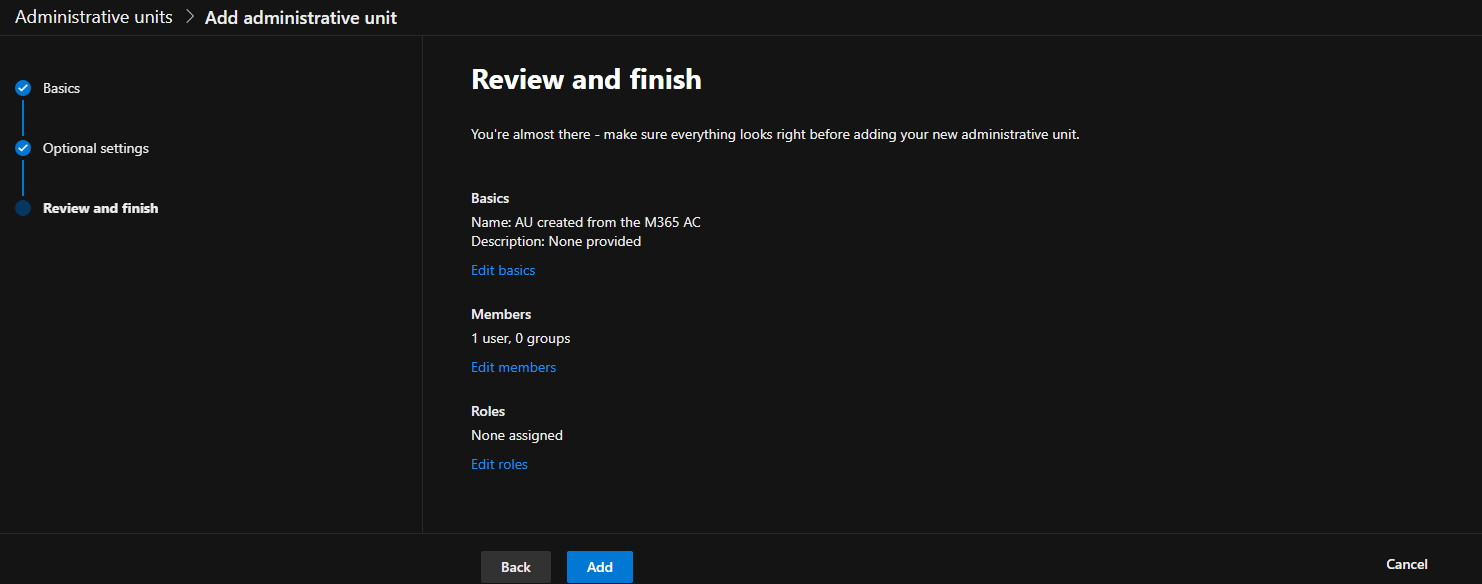Click the "Description: None provided" line
The height and width of the screenshot is (584, 1482).
(x=556, y=241)
